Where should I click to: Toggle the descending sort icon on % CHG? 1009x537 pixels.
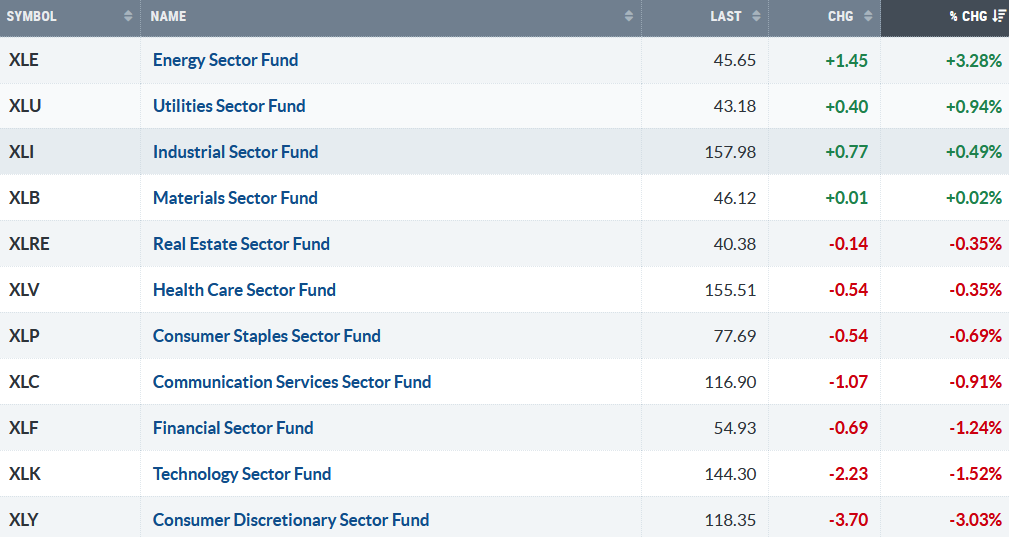[999, 17]
